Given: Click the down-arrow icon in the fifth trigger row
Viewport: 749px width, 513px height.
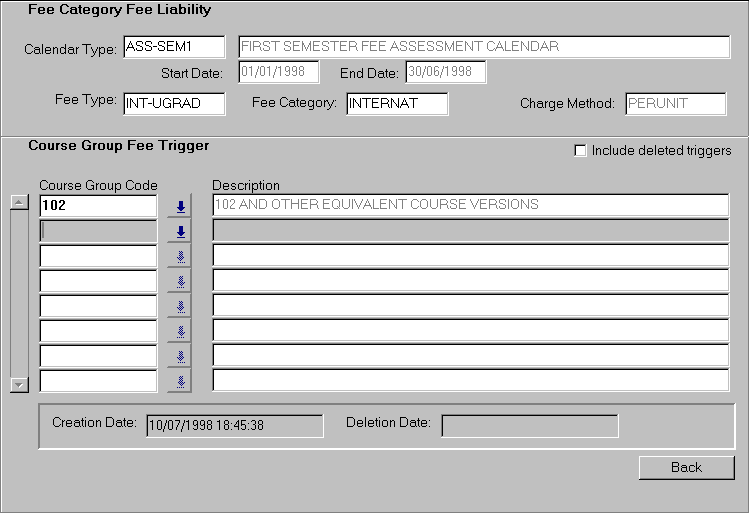Looking at the screenshot, I should 180,306.
